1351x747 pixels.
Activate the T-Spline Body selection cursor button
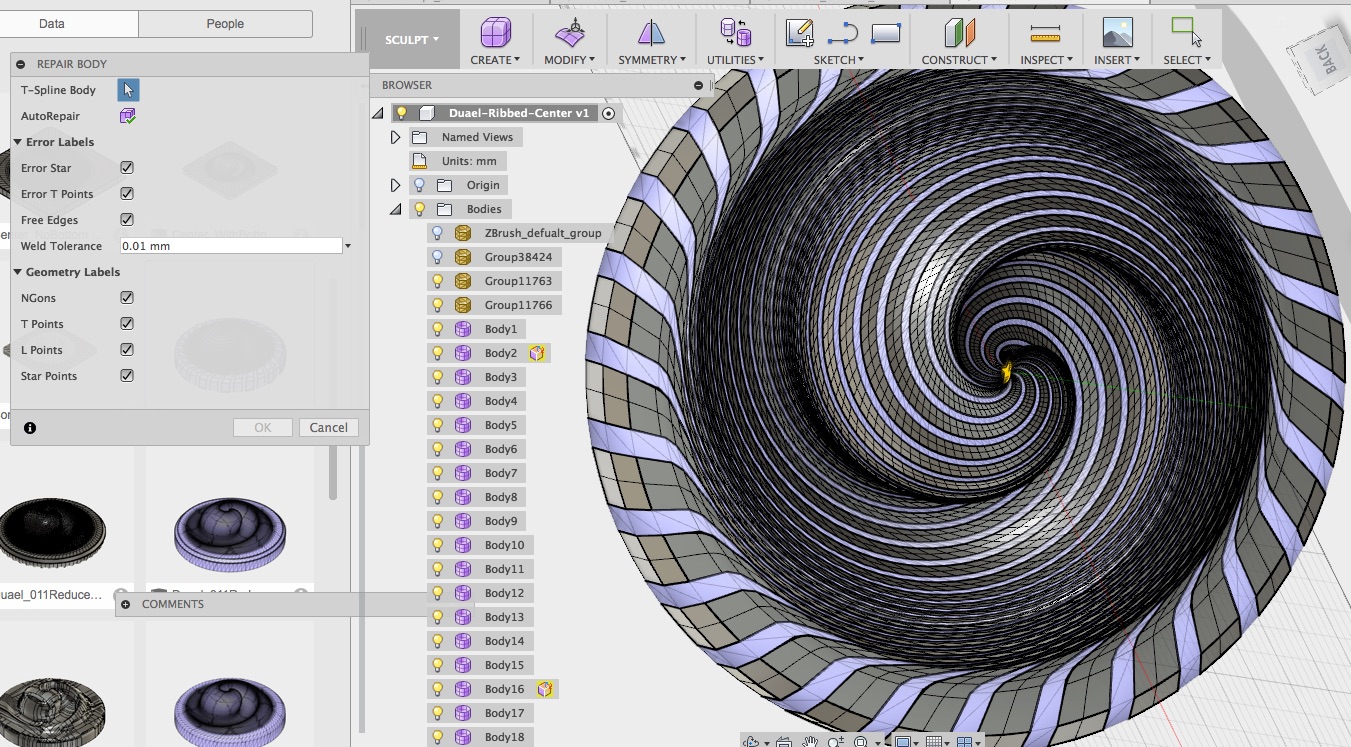(128, 90)
